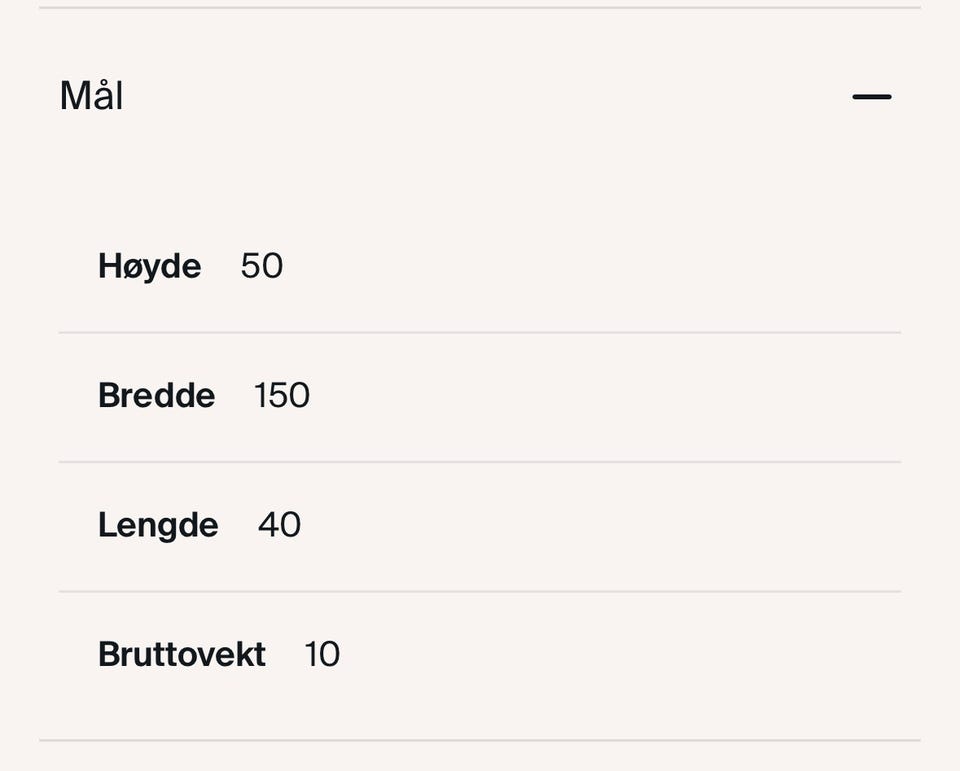Collapse the Mål section with minus icon
Screen dimensions: 960x771
point(871,97)
